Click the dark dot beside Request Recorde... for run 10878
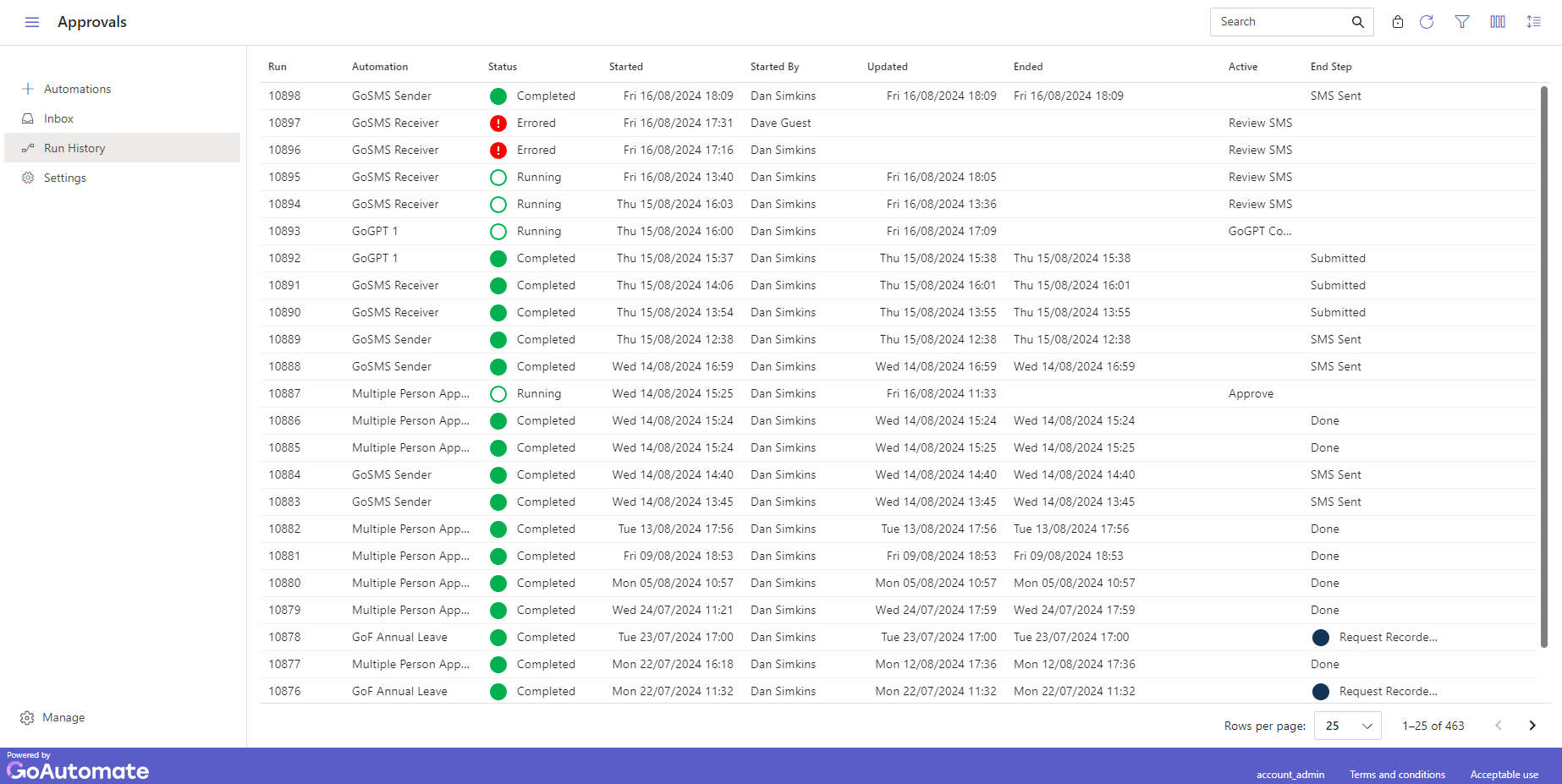Image resolution: width=1562 pixels, height=784 pixels. [x=1320, y=638]
